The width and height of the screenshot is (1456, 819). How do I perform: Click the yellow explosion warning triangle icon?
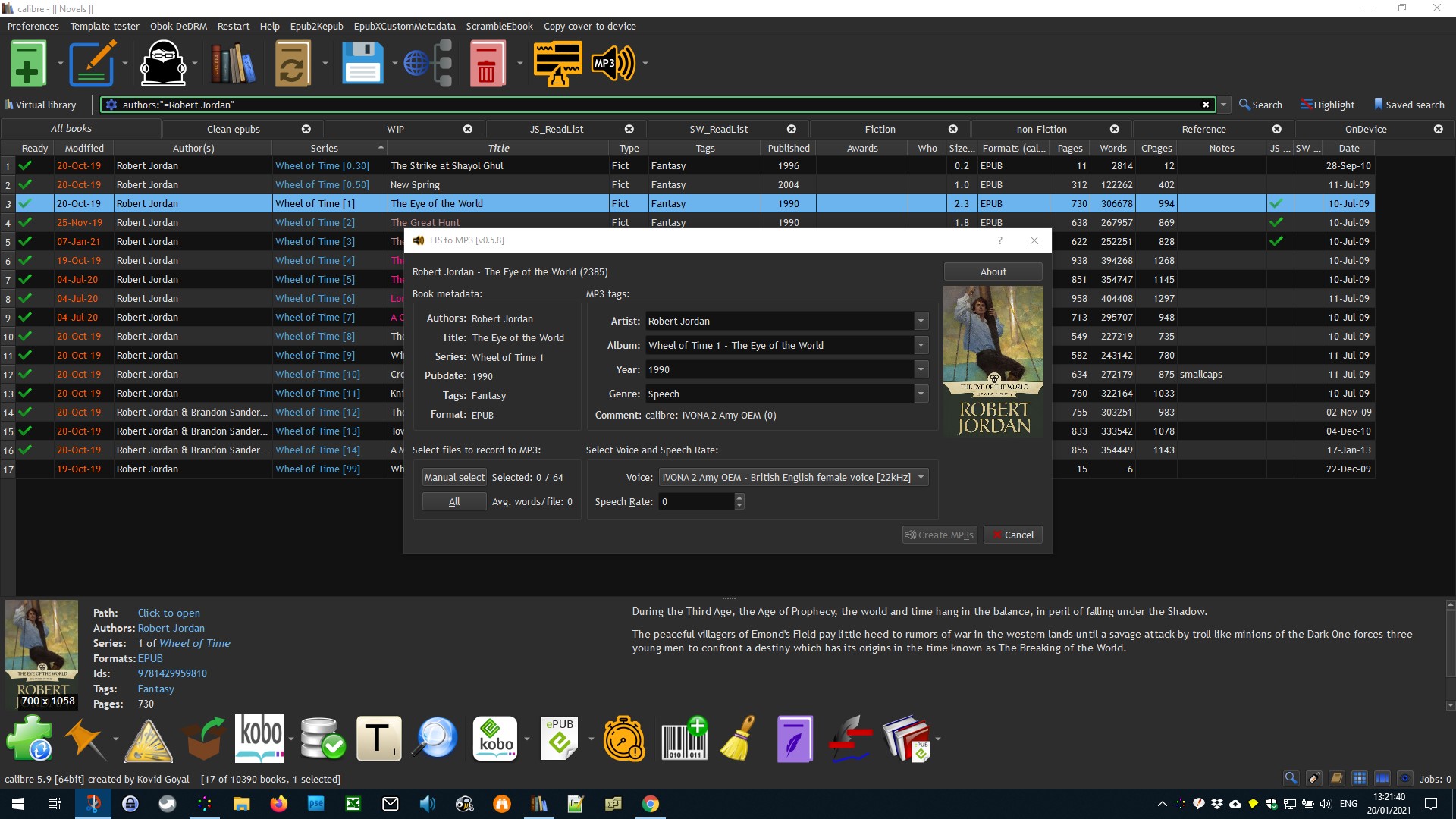149,740
